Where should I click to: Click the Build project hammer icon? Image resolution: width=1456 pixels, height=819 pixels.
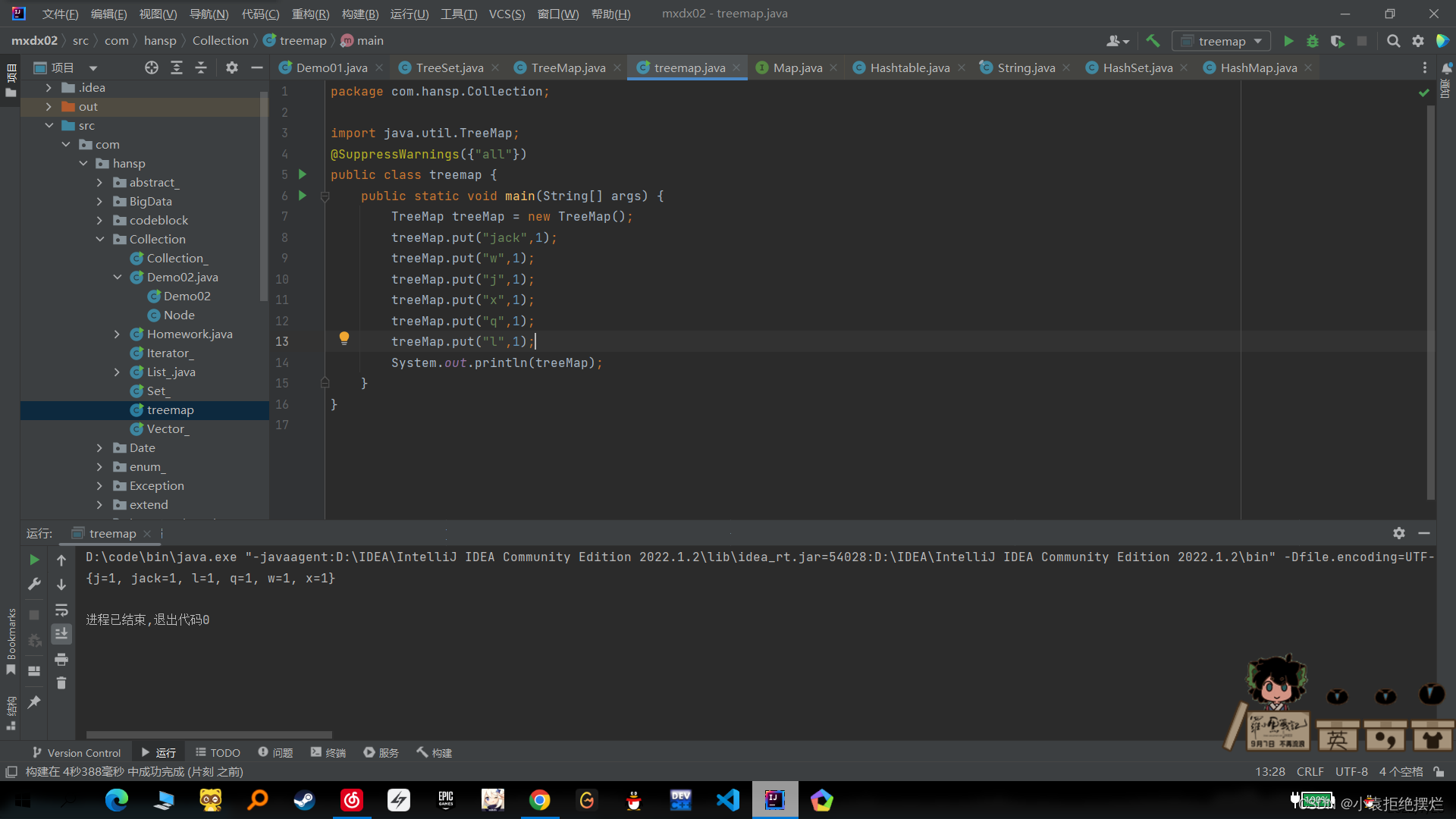coord(1153,41)
